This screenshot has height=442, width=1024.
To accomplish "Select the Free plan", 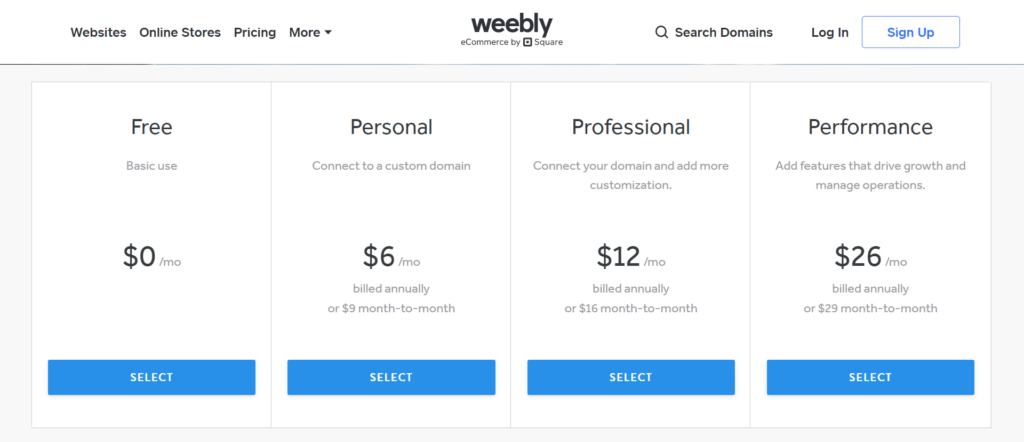I will pos(151,377).
